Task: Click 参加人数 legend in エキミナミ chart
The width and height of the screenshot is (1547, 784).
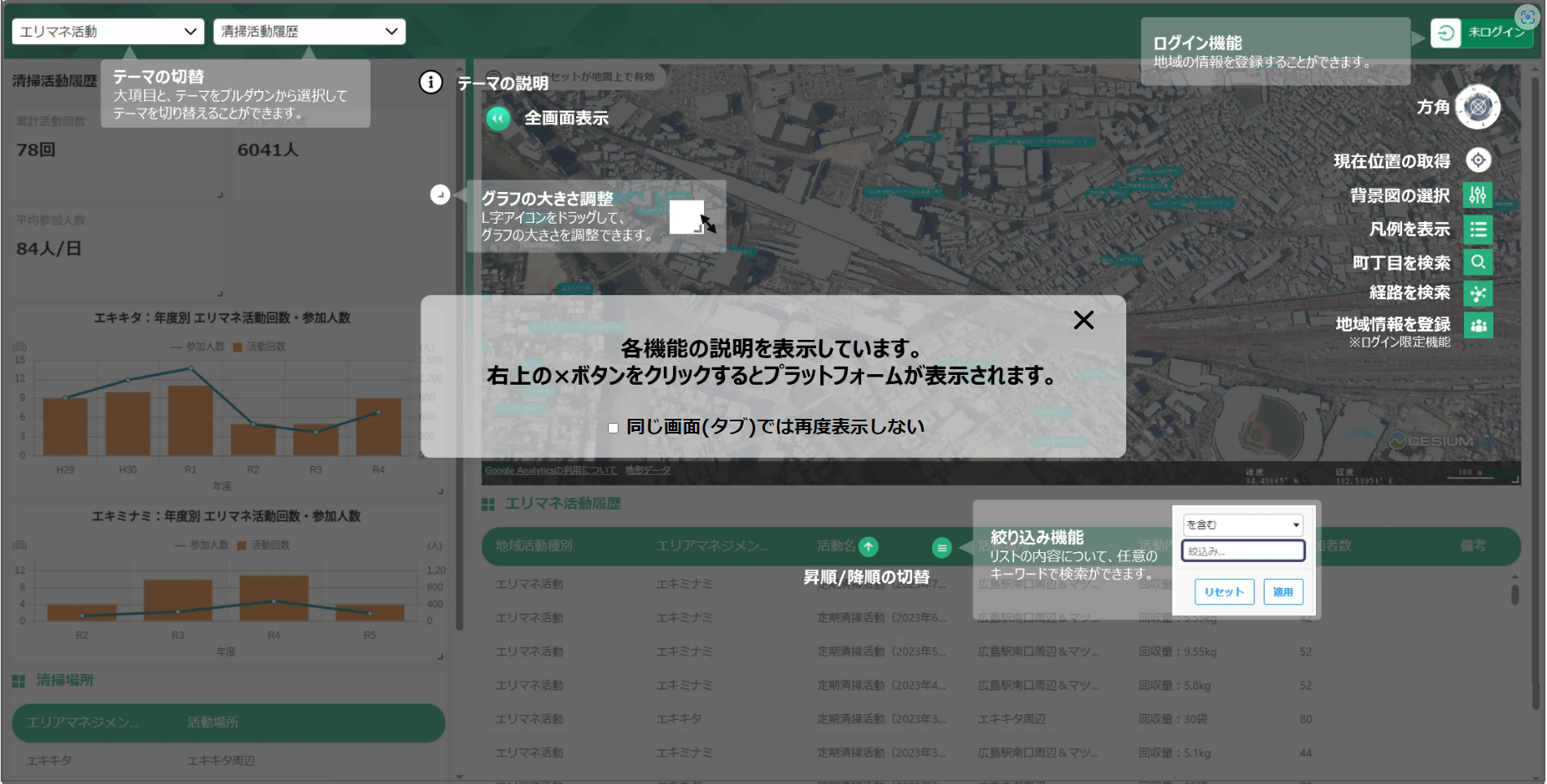Action: pos(202,545)
